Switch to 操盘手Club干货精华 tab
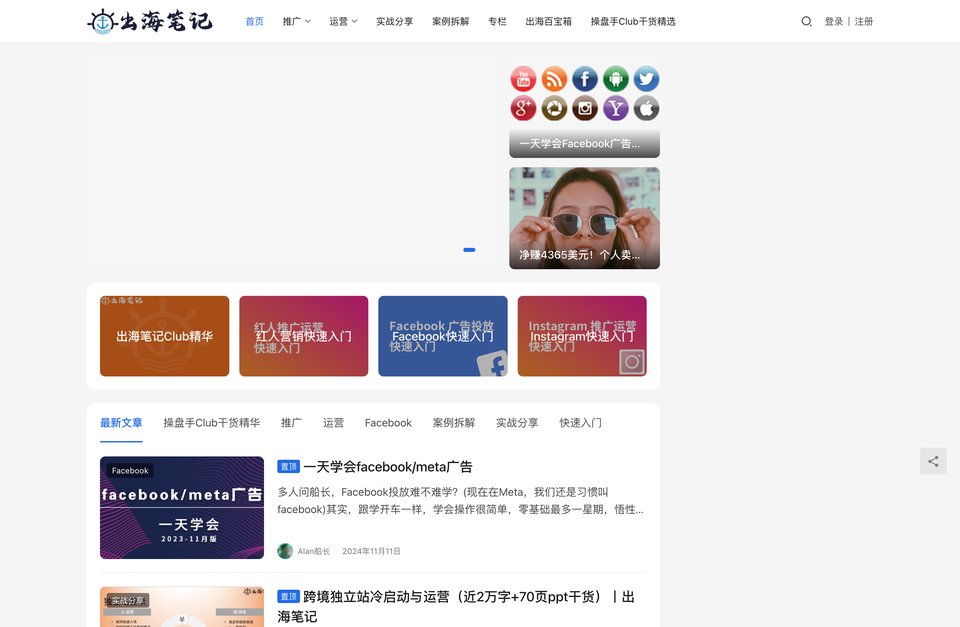Image resolution: width=960 pixels, height=627 pixels. pos(212,422)
